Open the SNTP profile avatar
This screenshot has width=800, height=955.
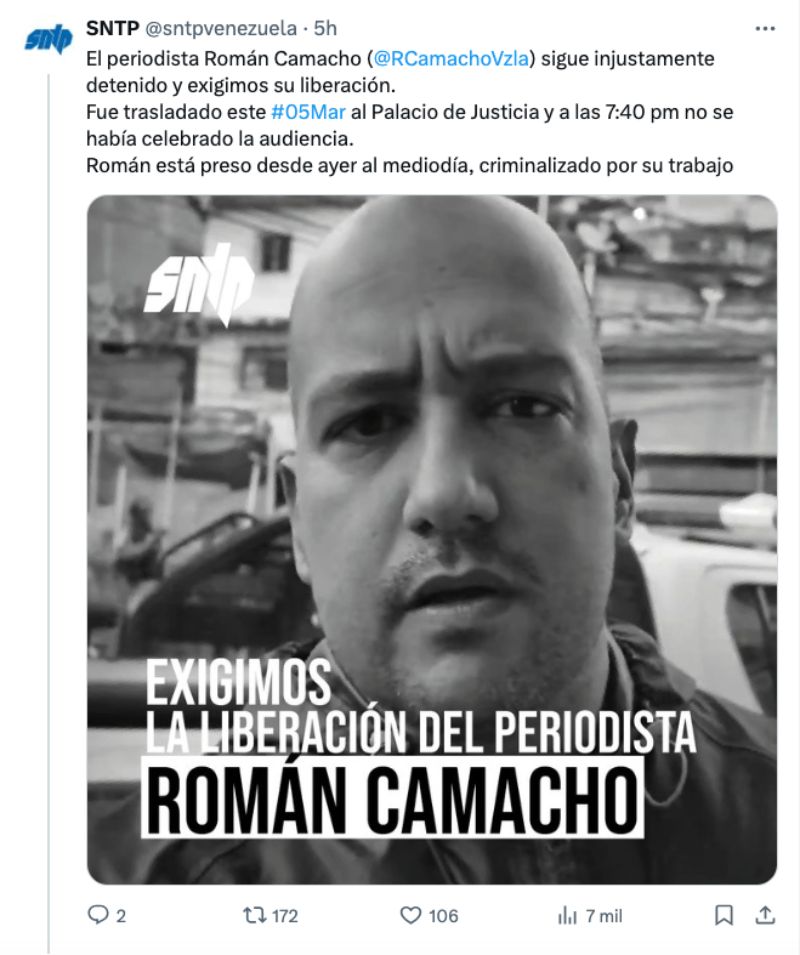click(48, 39)
